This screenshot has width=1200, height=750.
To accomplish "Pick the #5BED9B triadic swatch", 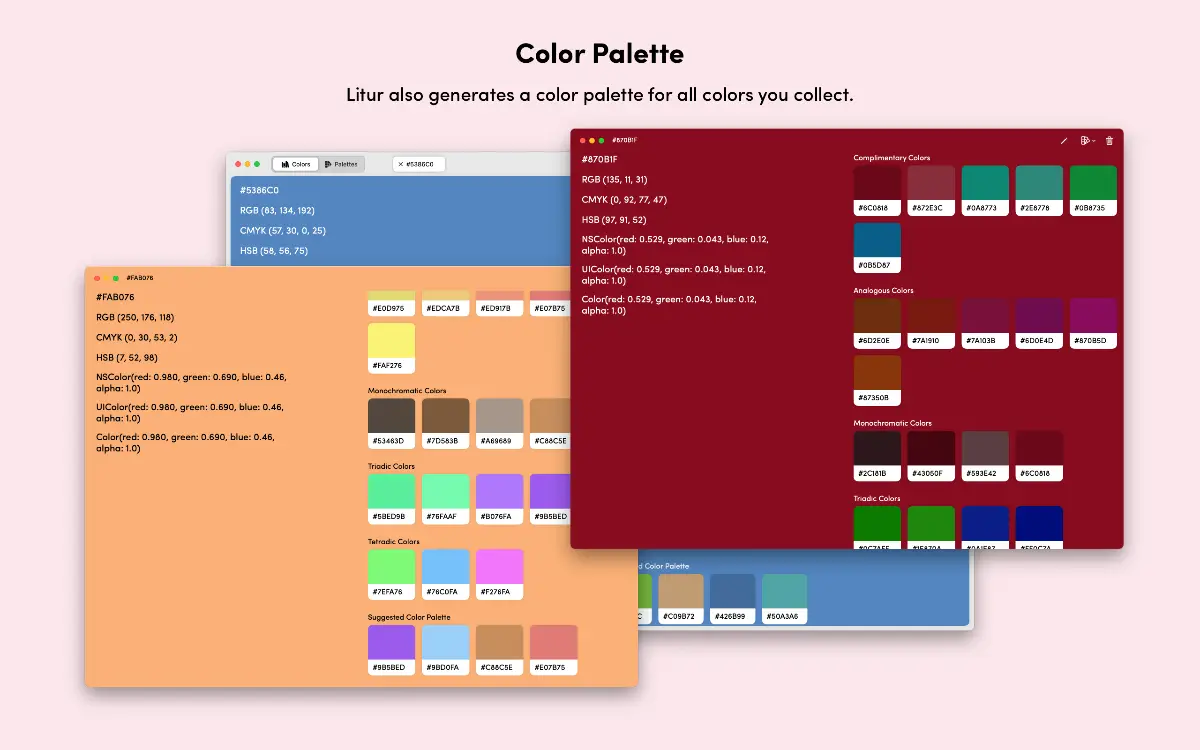I will 391,499.
